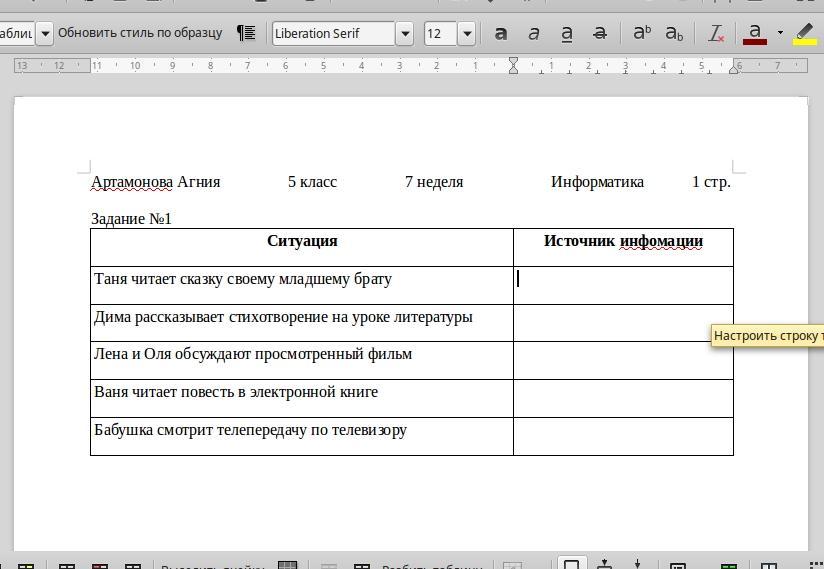Click the header text '7 неделя'
This screenshot has width=824, height=569.
tap(434, 182)
